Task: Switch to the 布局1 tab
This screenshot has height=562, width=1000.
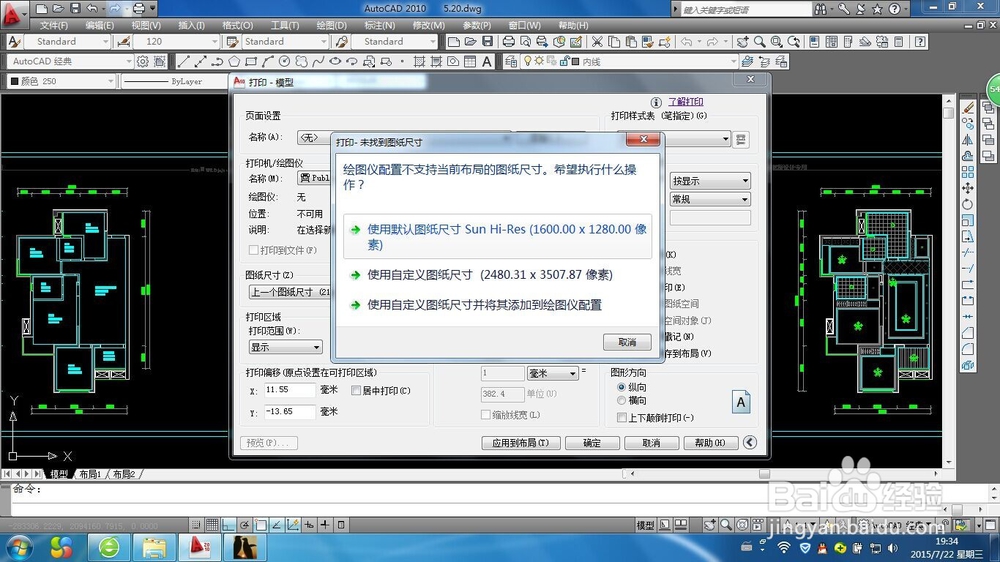Action: click(x=90, y=474)
